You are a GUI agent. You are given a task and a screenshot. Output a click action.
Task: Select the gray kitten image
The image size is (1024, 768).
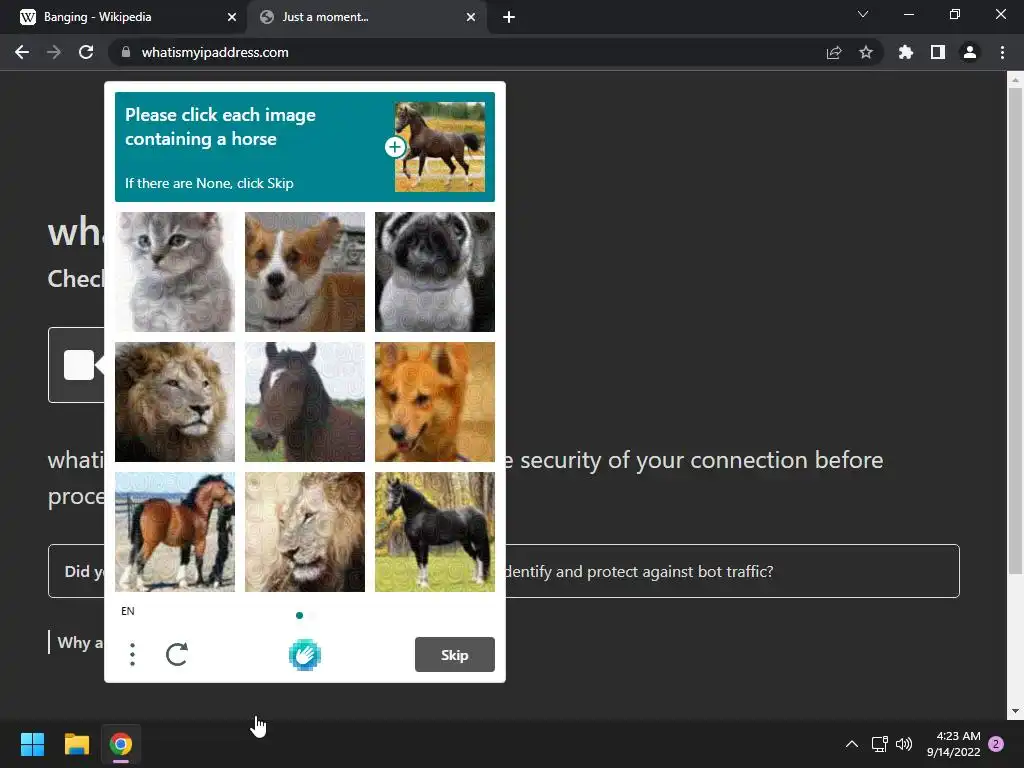tap(175, 272)
